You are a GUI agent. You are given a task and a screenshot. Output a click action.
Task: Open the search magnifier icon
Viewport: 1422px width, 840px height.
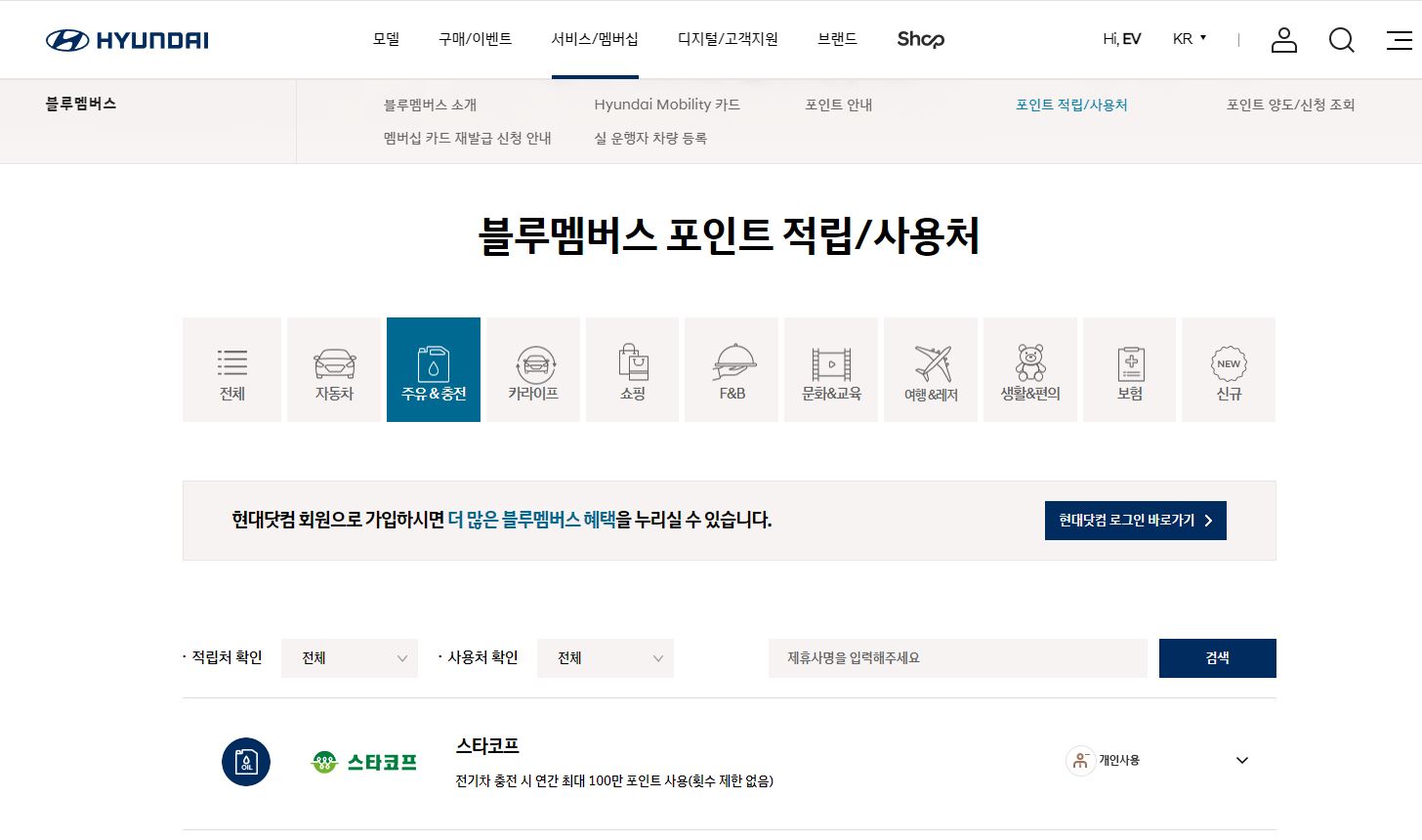[x=1342, y=40]
